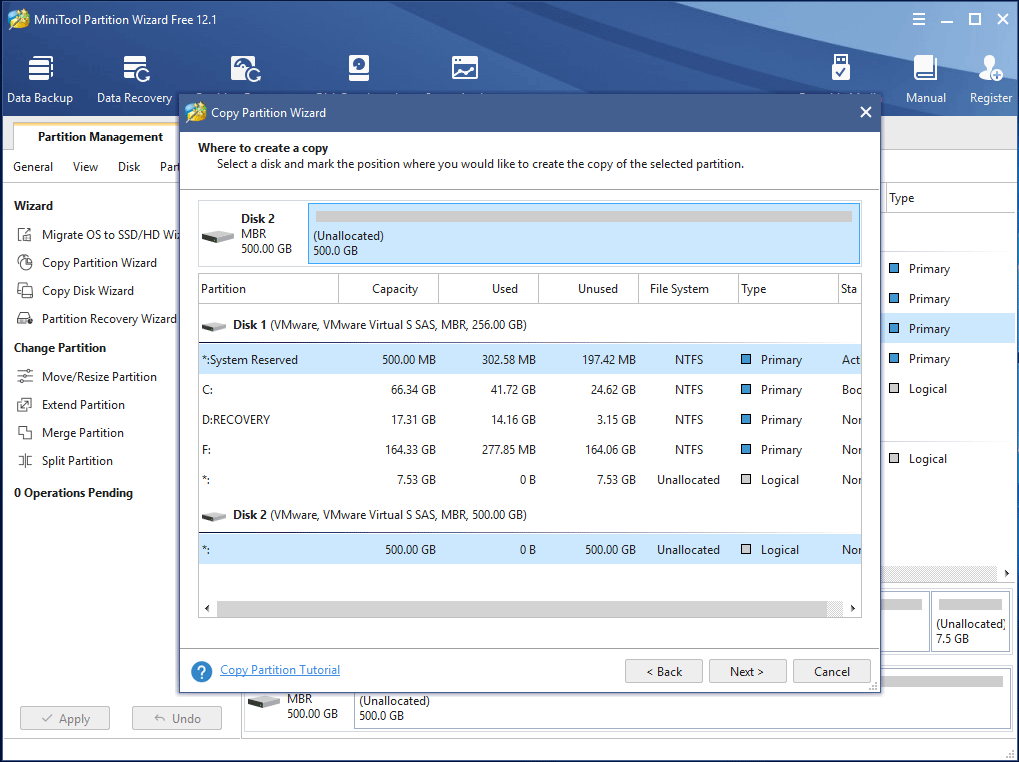Click Disk 1 drive icon in partition list

coord(214,326)
